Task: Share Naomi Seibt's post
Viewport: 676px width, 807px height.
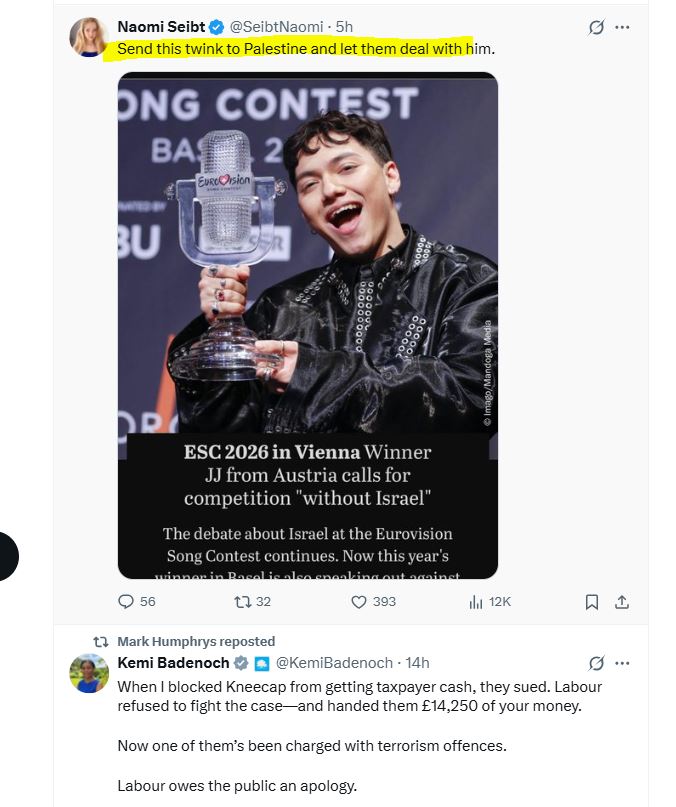Action: [622, 602]
